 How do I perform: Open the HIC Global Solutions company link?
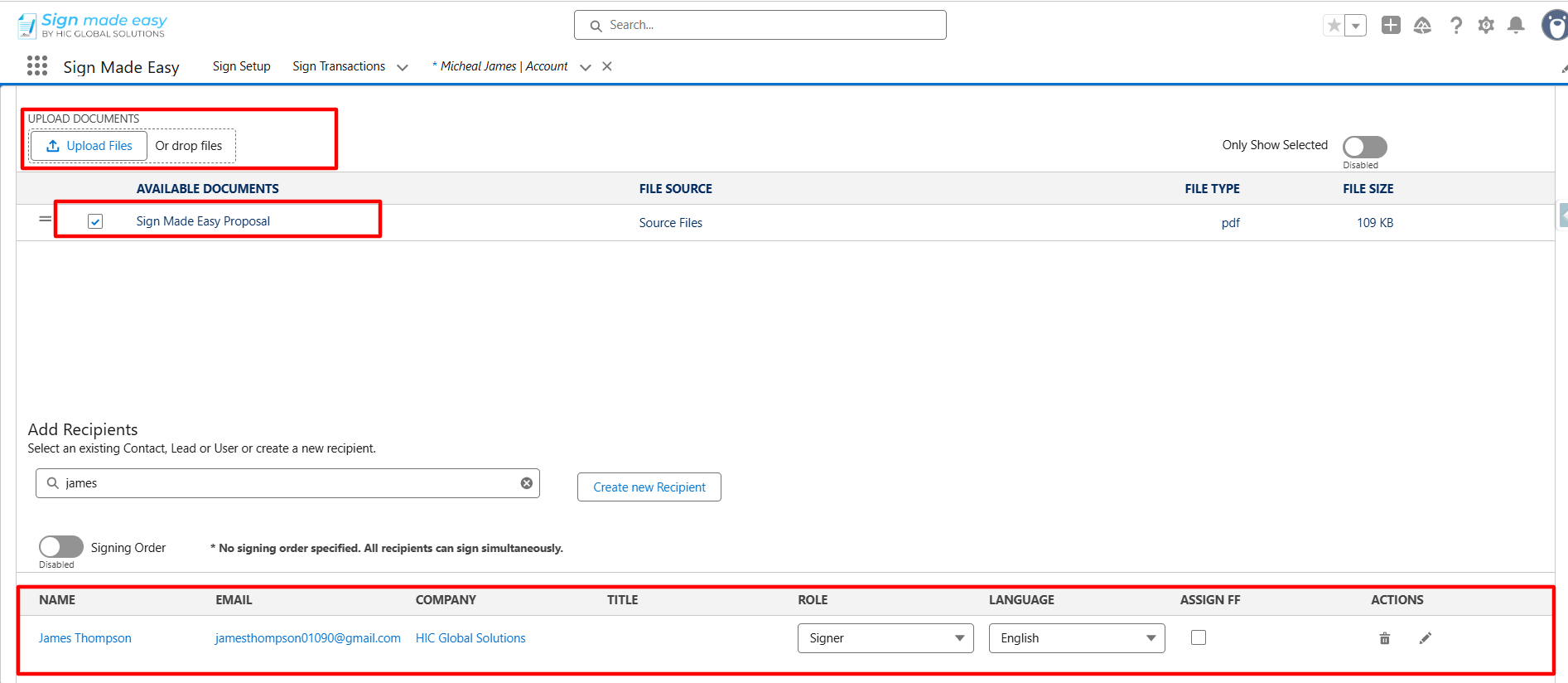(470, 638)
